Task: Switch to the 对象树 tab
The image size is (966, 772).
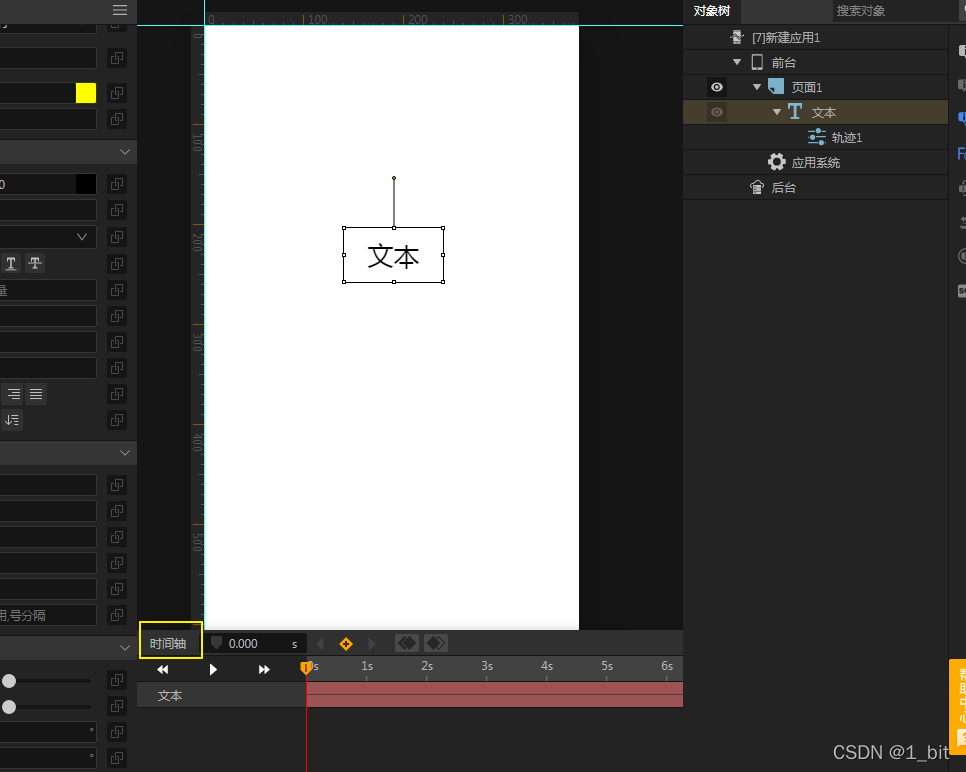Action: (x=712, y=11)
